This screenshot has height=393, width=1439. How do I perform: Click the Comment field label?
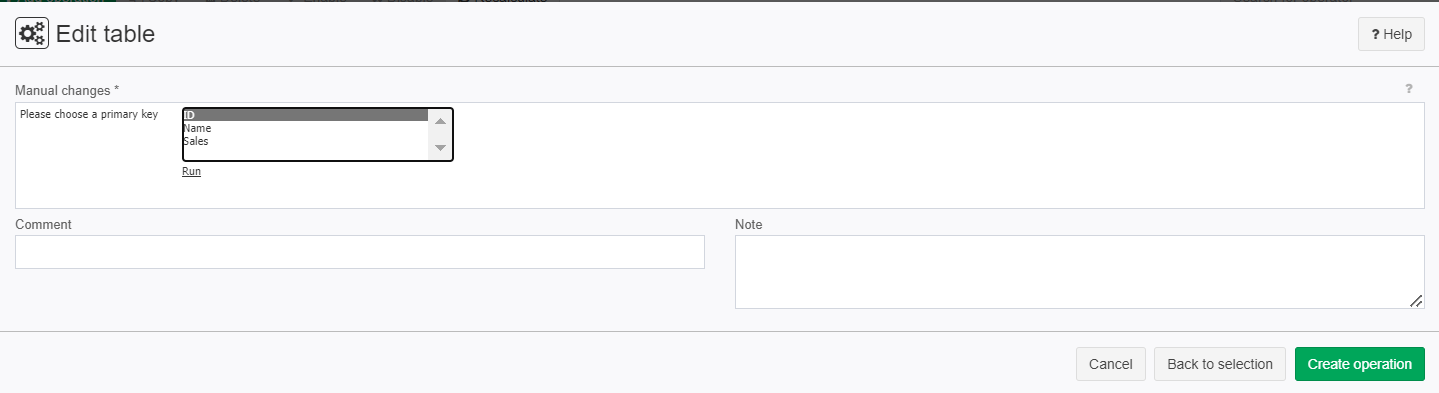[x=43, y=225]
